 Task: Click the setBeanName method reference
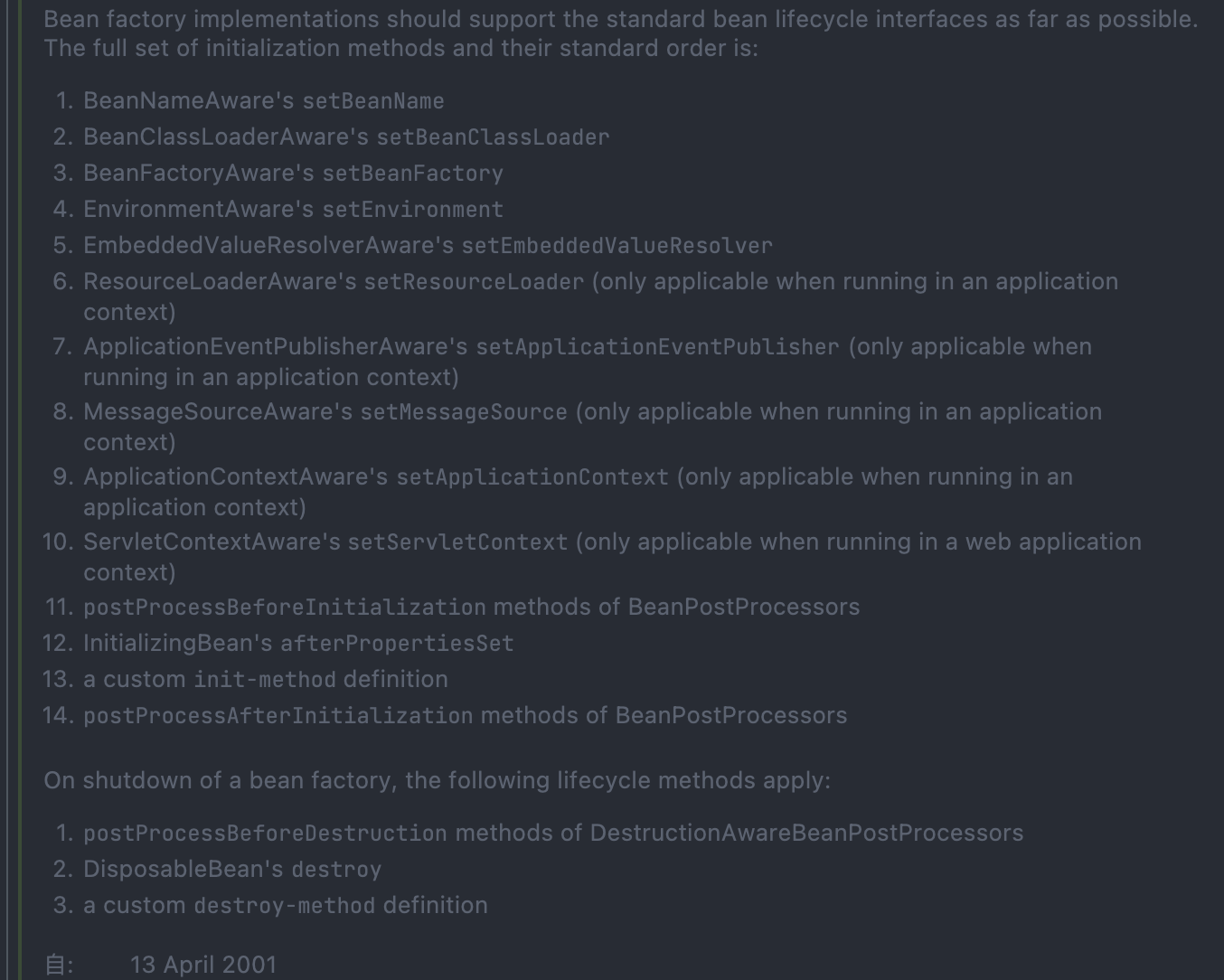(x=372, y=101)
